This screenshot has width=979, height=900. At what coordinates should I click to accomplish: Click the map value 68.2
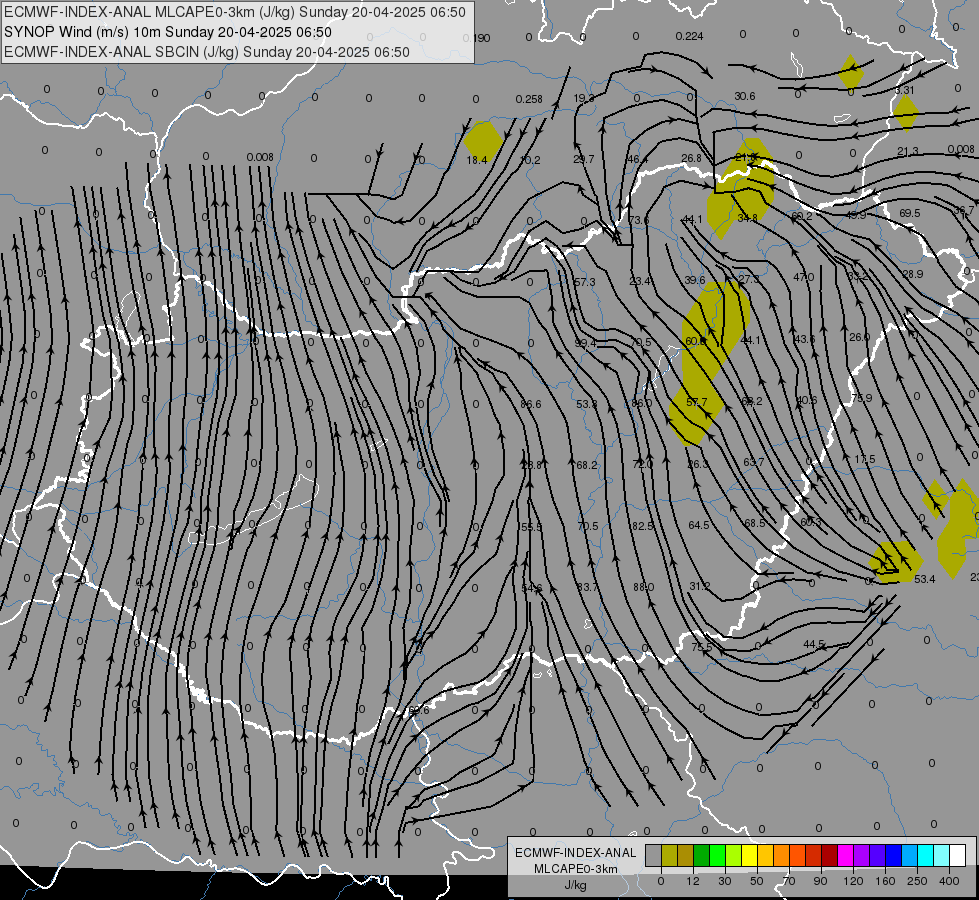tap(587, 465)
